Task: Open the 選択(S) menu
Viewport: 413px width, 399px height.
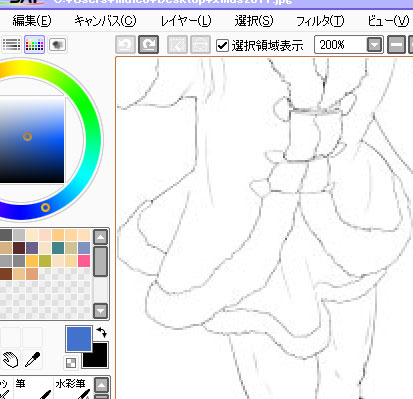Action: (254, 21)
